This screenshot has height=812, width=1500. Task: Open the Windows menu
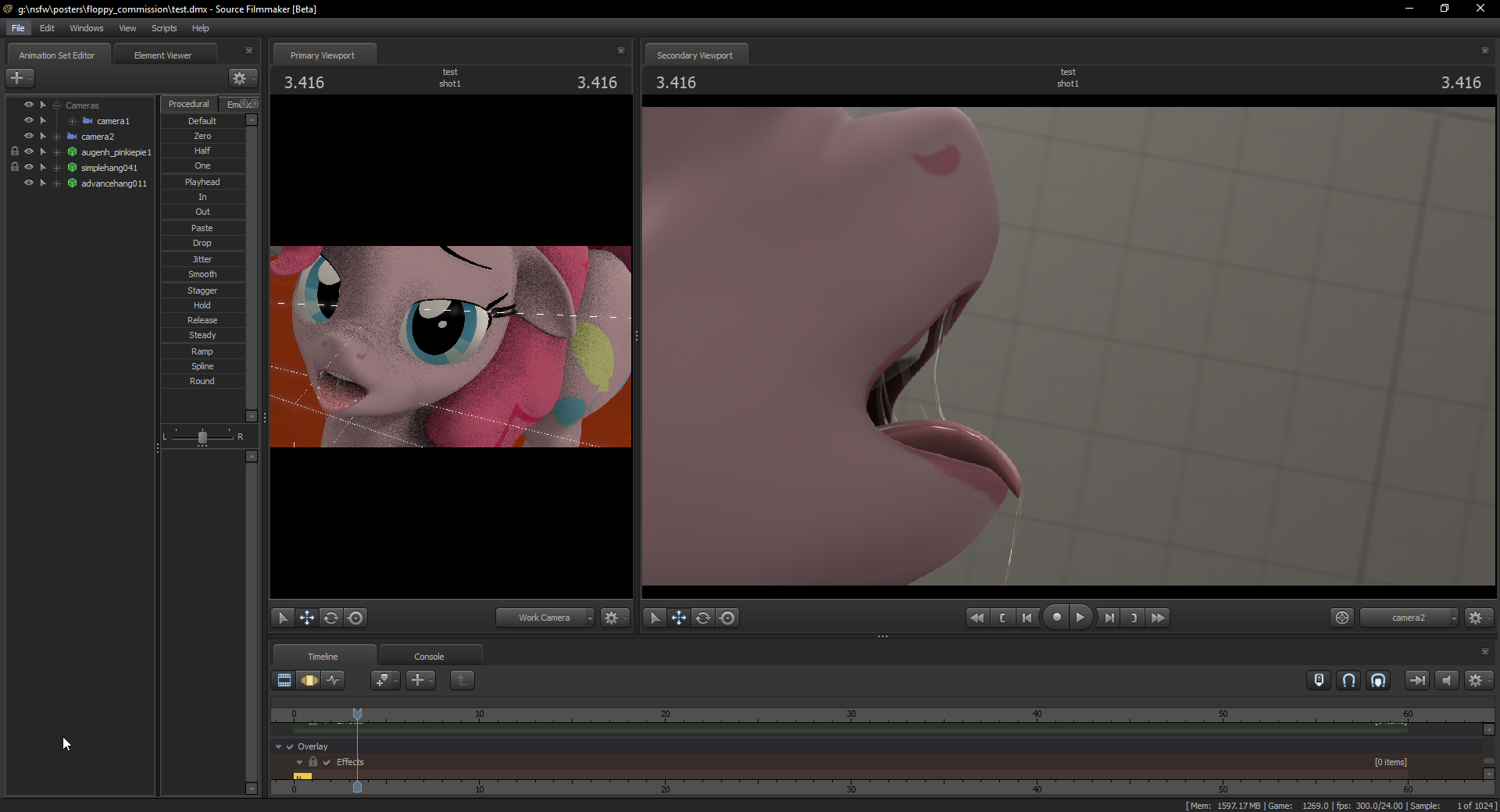tap(87, 28)
